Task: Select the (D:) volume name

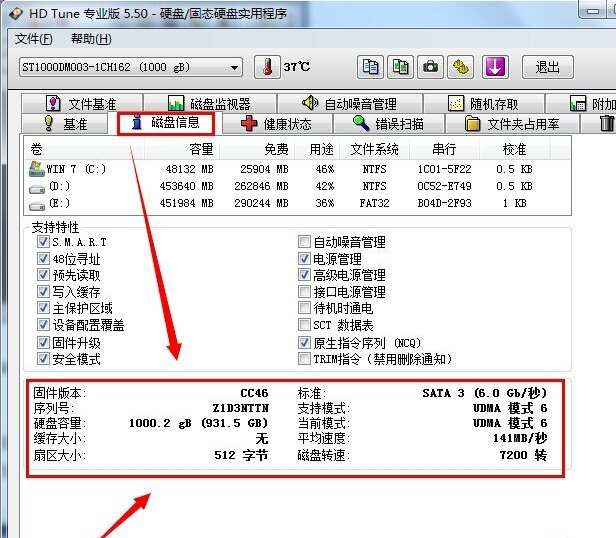Action: 59,186
